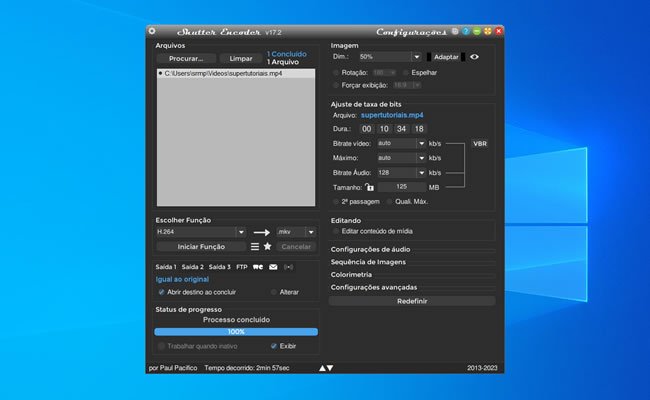Click the padlock next to Tamanho
Screen dimensions: 650x400
point(369,187)
